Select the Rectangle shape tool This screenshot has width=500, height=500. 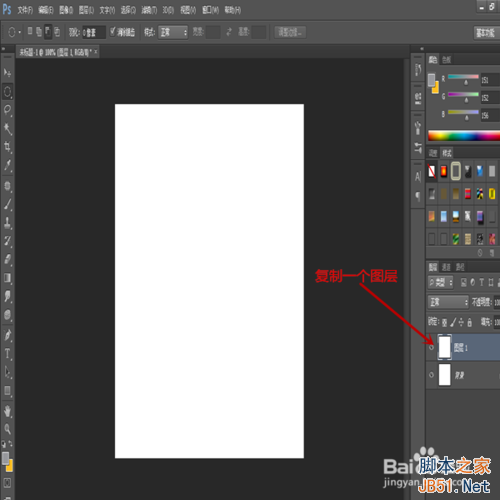[7, 391]
